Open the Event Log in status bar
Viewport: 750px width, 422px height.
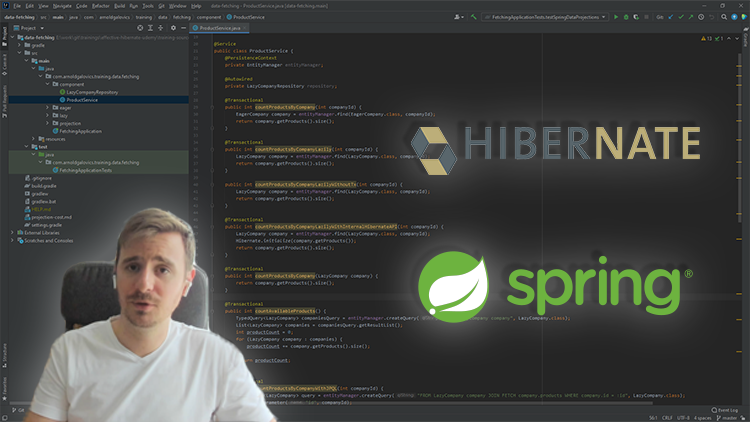point(724,410)
